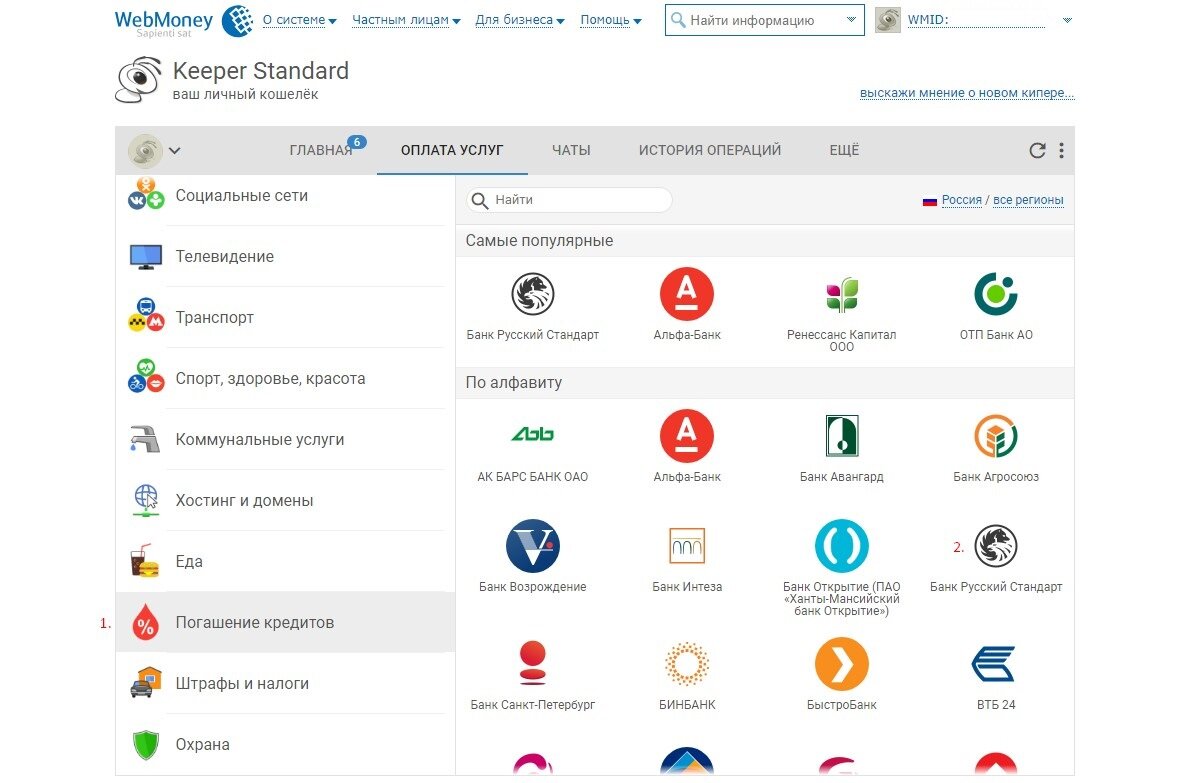Click the Спорт, здоровье, красота icon
Screen dimensions: 1200x783
(146, 378)
